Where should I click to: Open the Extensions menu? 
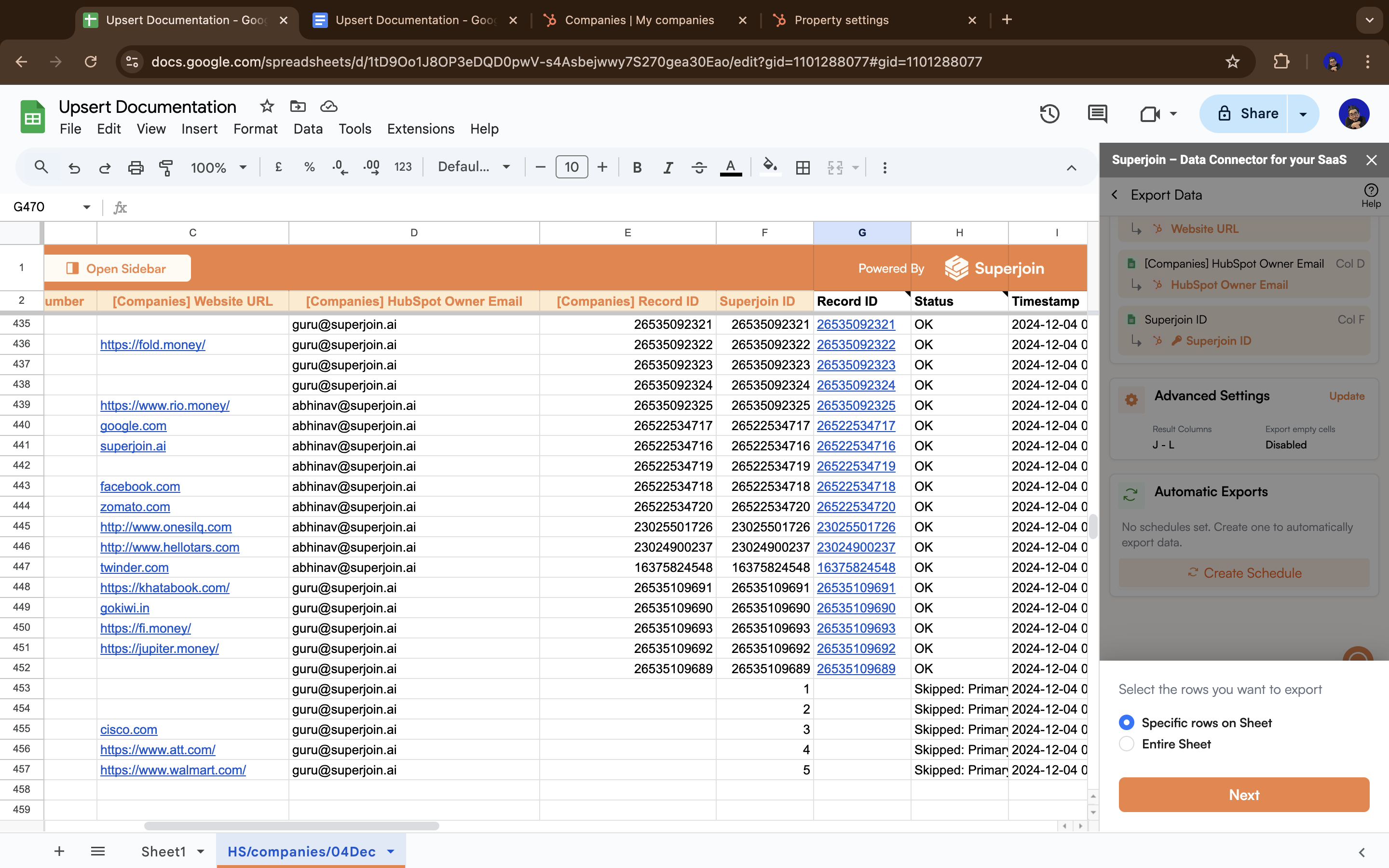coord(420,129)
